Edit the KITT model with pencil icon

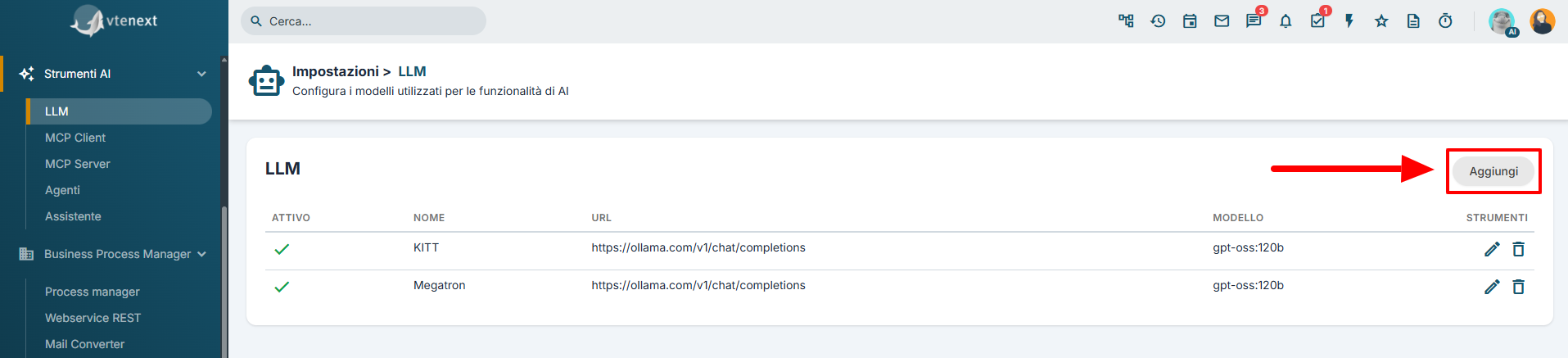click(1492, 249)
